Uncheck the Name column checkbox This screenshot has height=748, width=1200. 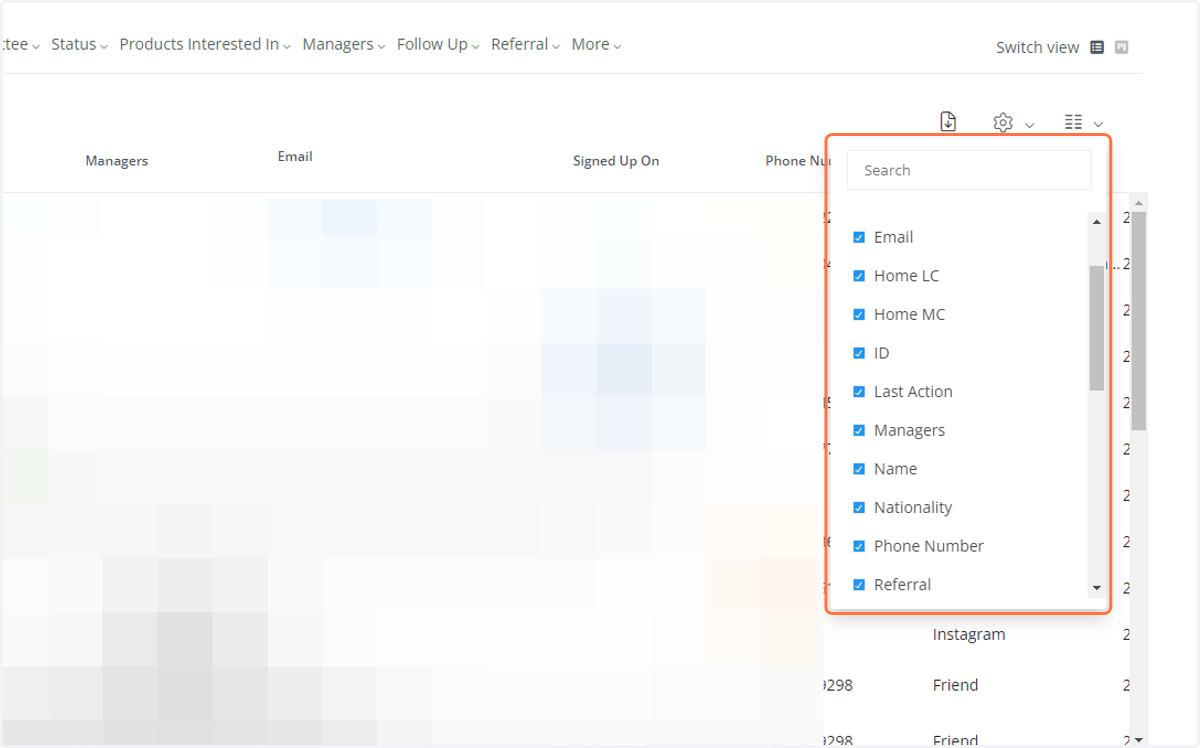pyautogui.click(x=858, y=469)
